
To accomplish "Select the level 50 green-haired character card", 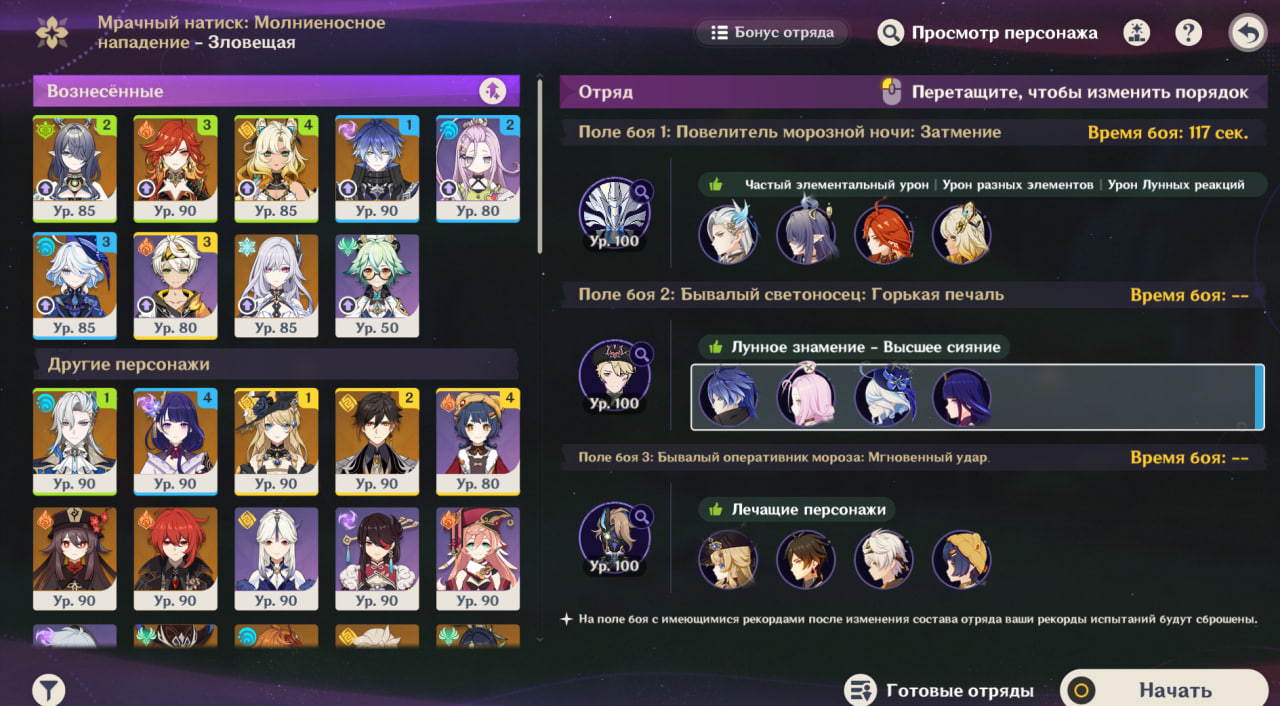I will tap(377, 285).
